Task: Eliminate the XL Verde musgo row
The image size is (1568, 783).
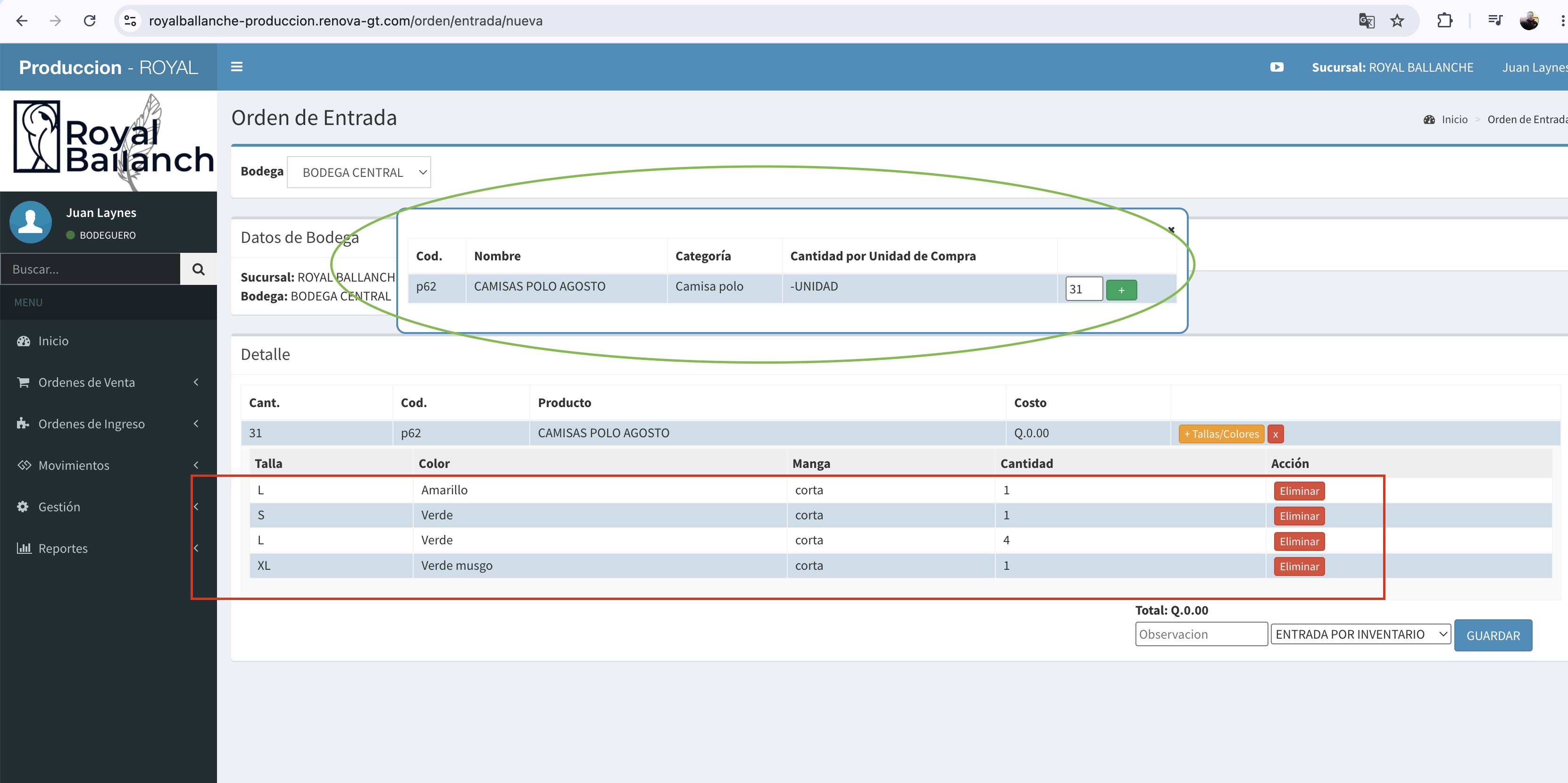Action: coord(1299,566)
